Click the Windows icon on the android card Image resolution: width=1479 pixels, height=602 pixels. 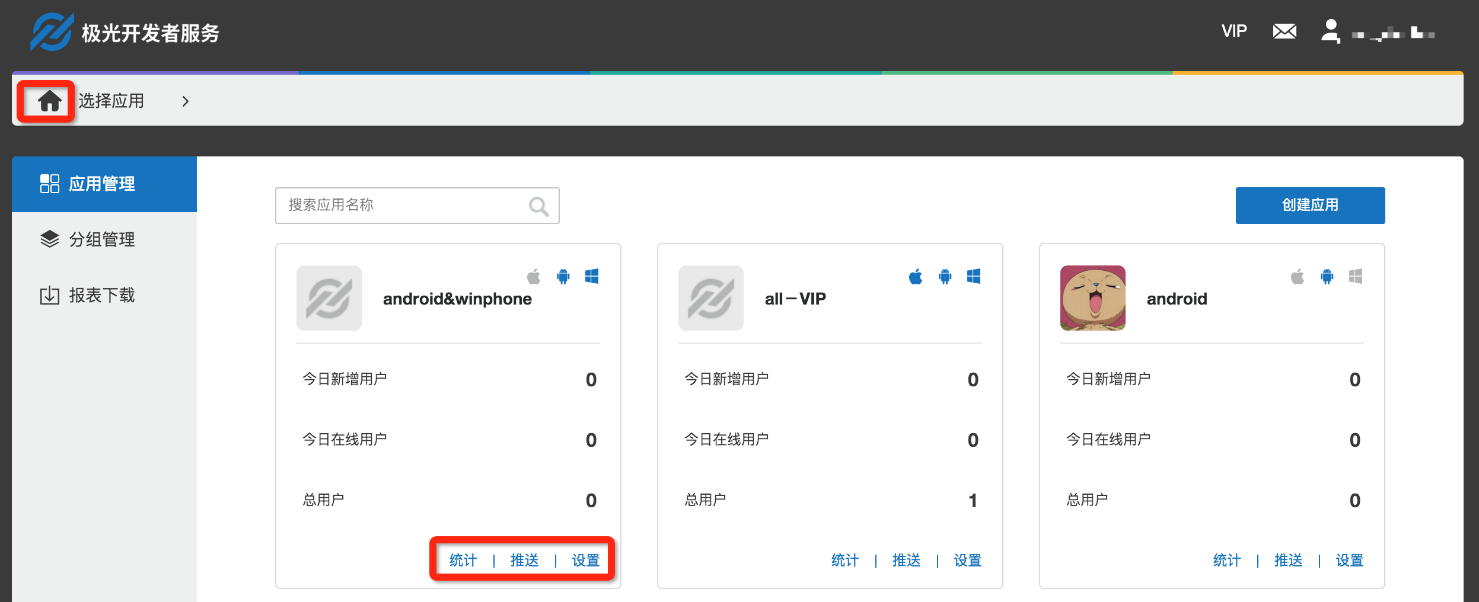[1355, 276]
